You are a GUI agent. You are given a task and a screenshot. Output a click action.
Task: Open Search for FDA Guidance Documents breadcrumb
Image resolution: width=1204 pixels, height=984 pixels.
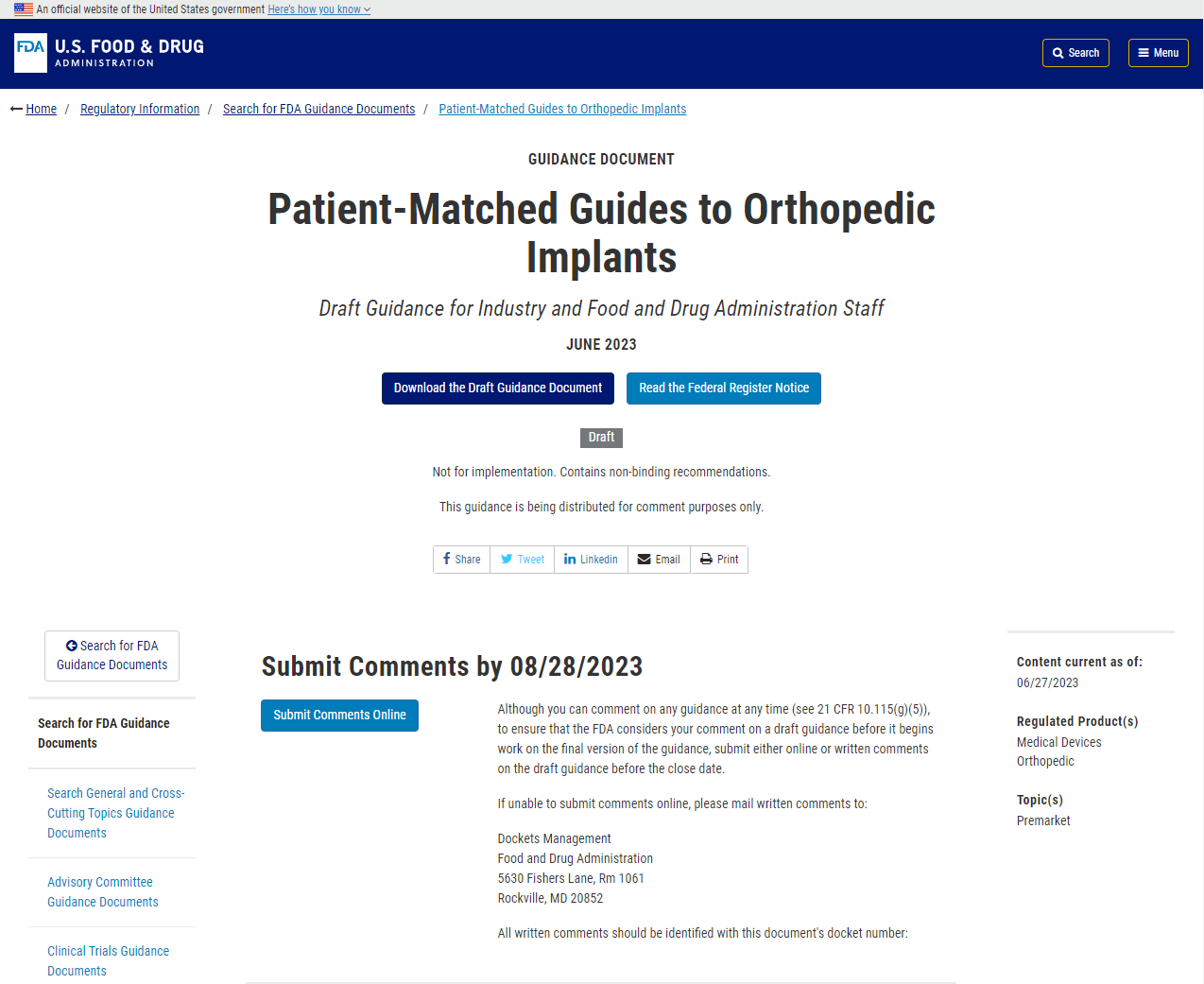tap(318, 109)
